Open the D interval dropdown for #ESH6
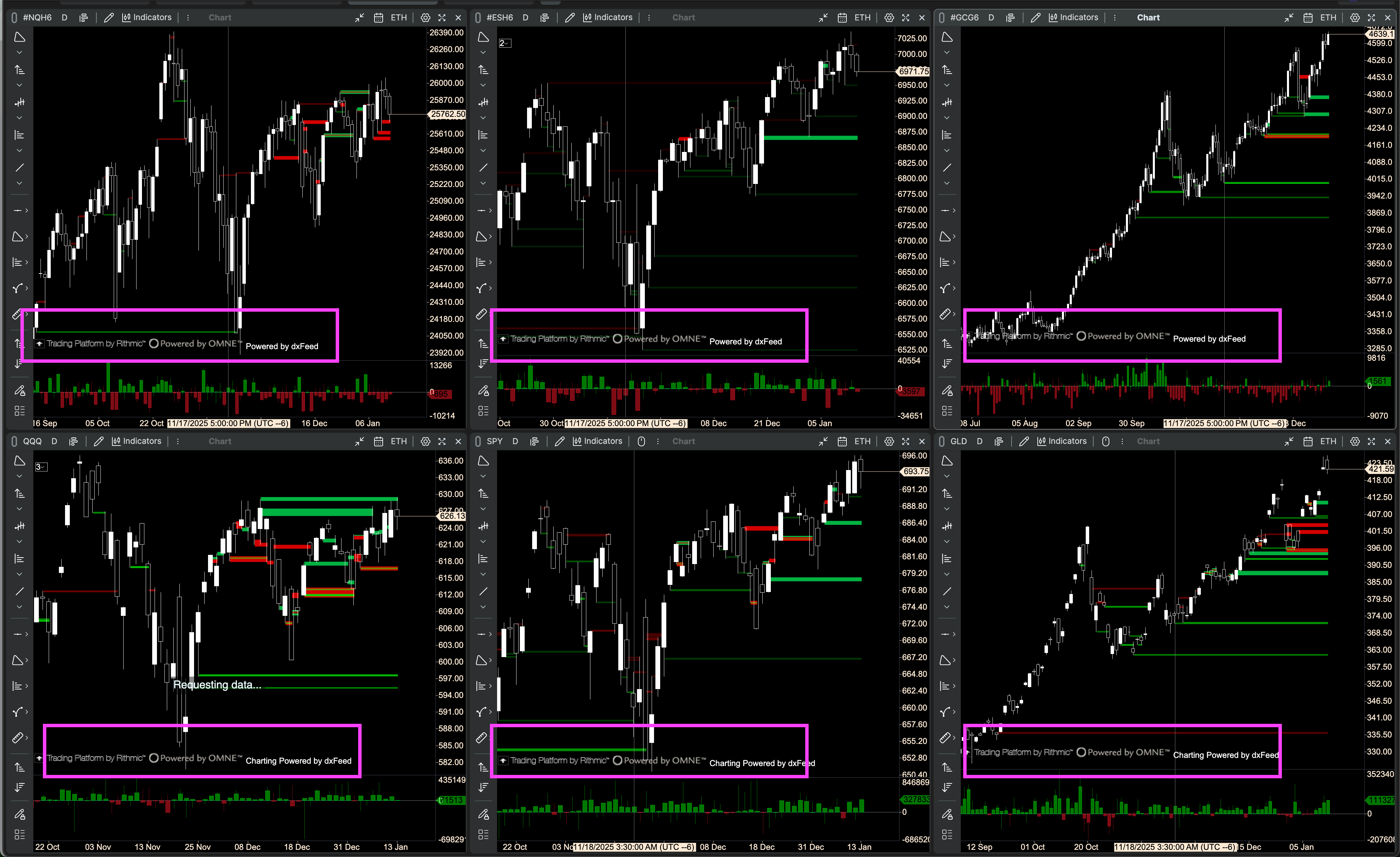Image resolution: width=1400 pixels, height=857 pixels. pos(526,18)
